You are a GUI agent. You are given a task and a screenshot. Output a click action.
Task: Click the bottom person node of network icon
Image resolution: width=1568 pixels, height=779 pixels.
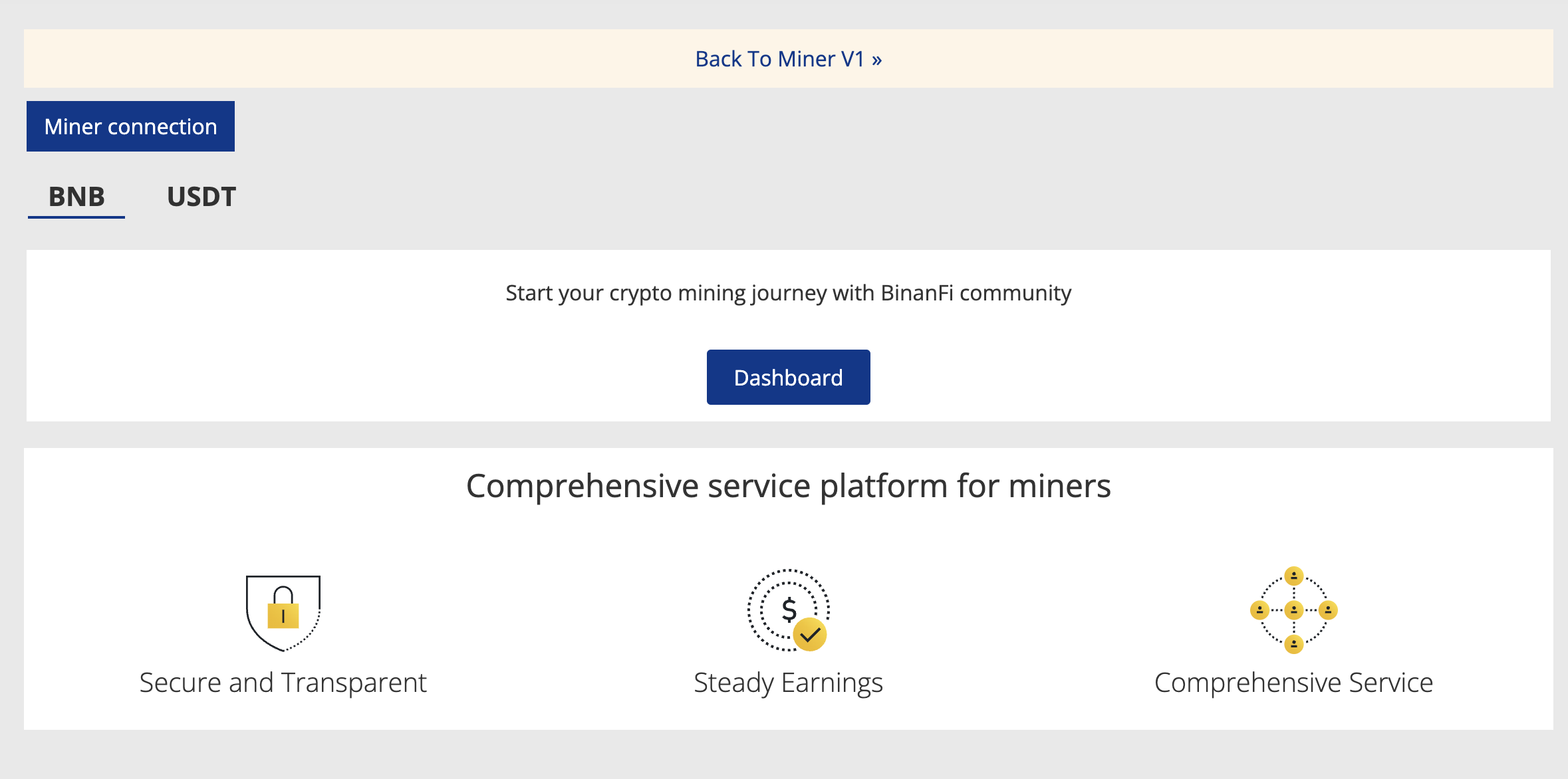click(x=1293, y=644)
